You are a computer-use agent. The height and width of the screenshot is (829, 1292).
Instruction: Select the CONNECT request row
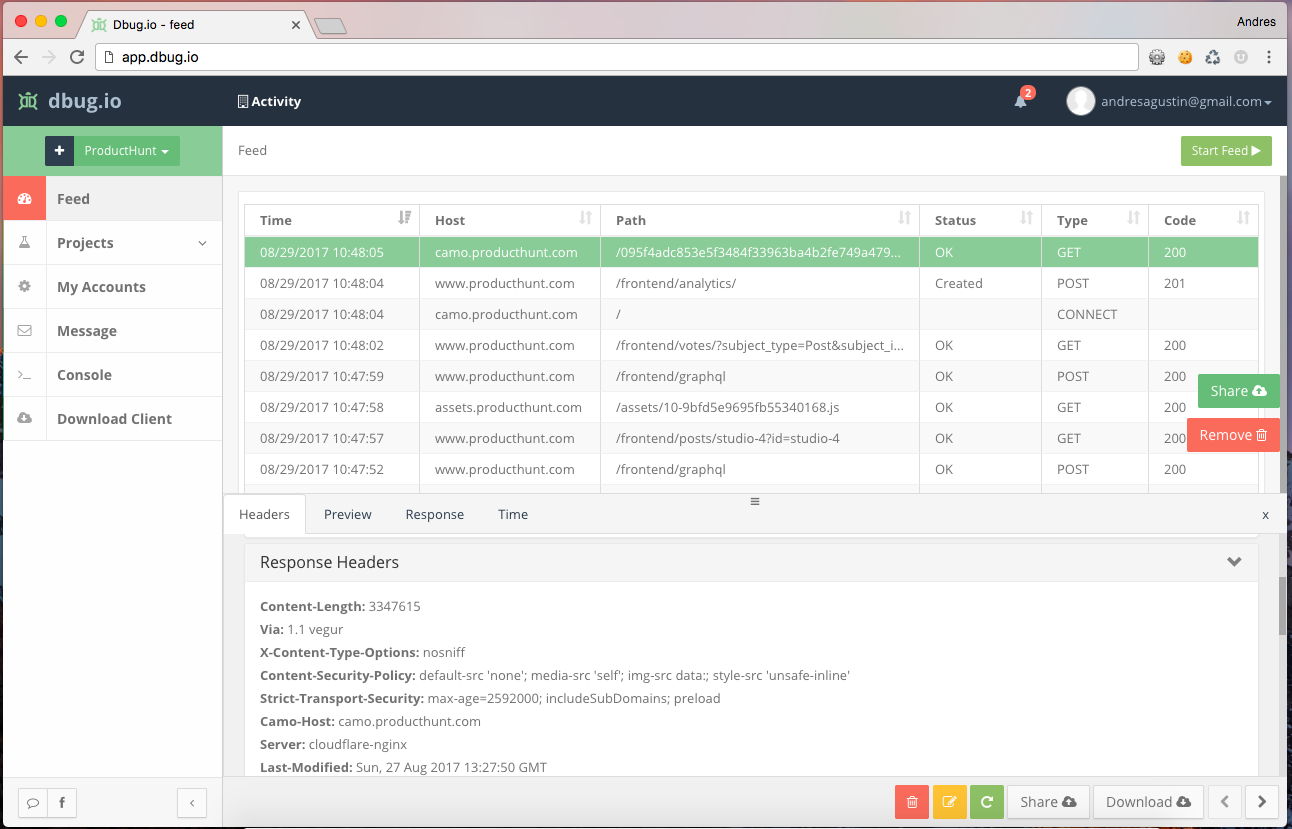(x=751, y=314)
